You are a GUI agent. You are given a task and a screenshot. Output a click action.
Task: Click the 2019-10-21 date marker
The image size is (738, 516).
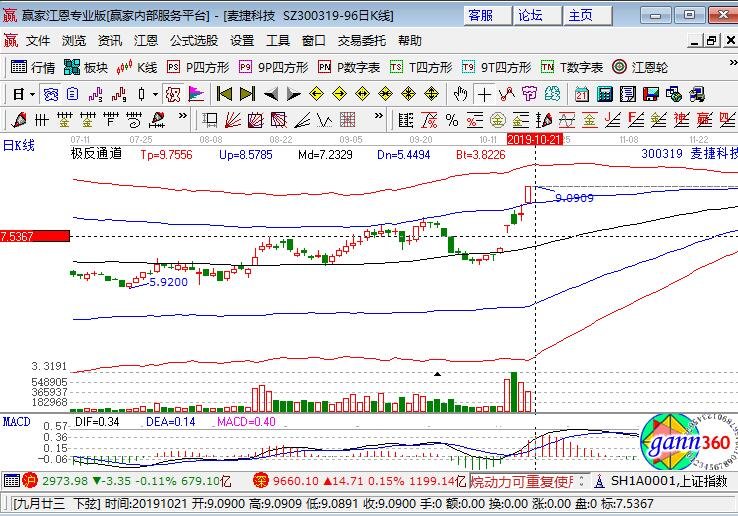pyautogui.click(x=535, y=139)
